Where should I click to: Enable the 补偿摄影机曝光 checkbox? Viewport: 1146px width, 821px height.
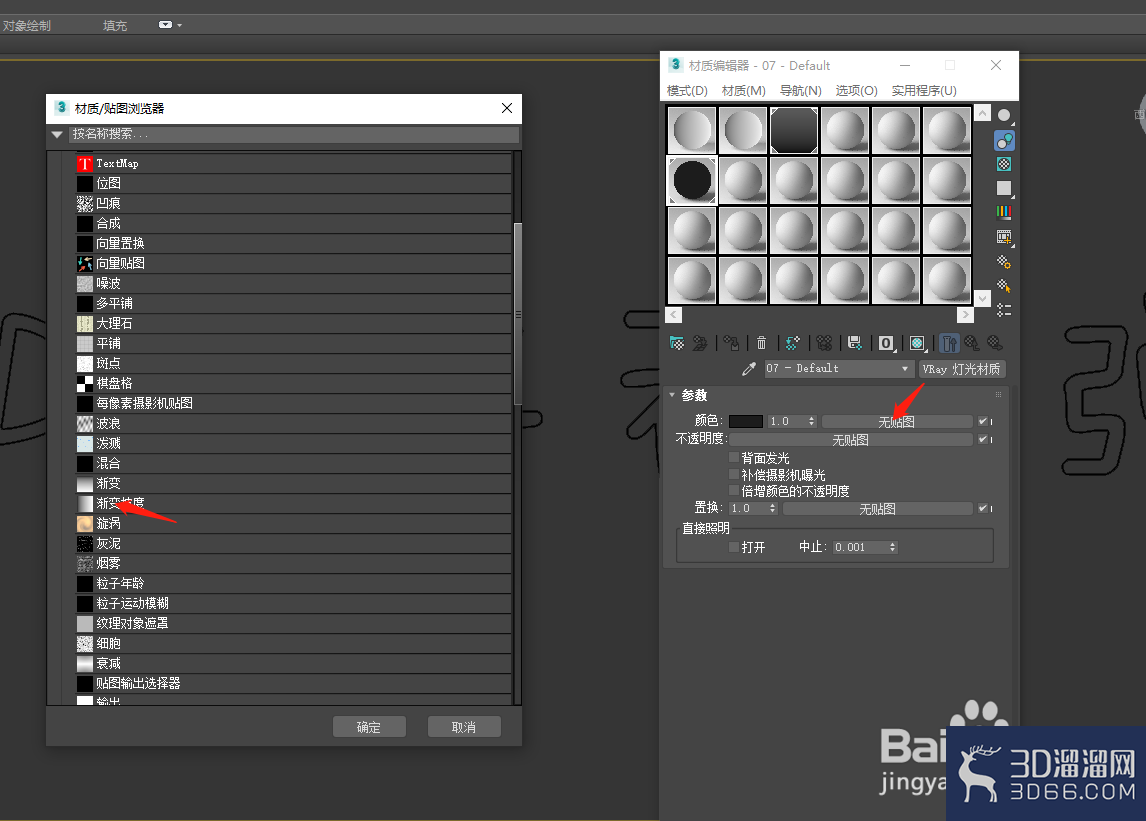[734, 474]
